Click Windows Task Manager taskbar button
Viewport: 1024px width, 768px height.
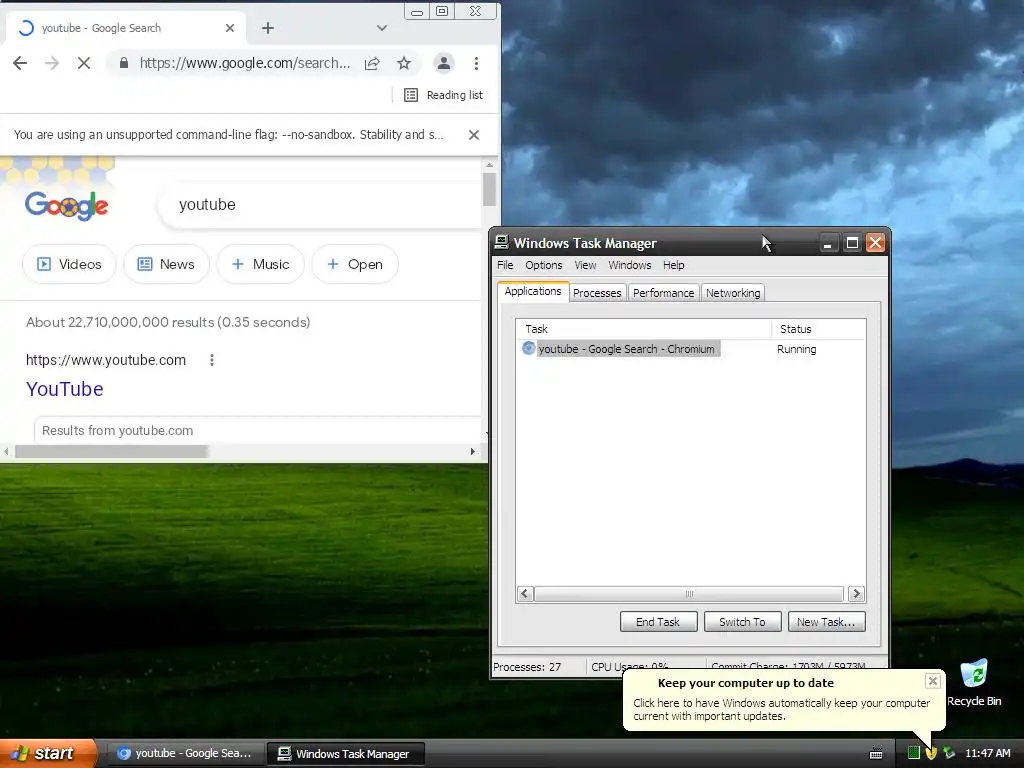pos(346,754)
